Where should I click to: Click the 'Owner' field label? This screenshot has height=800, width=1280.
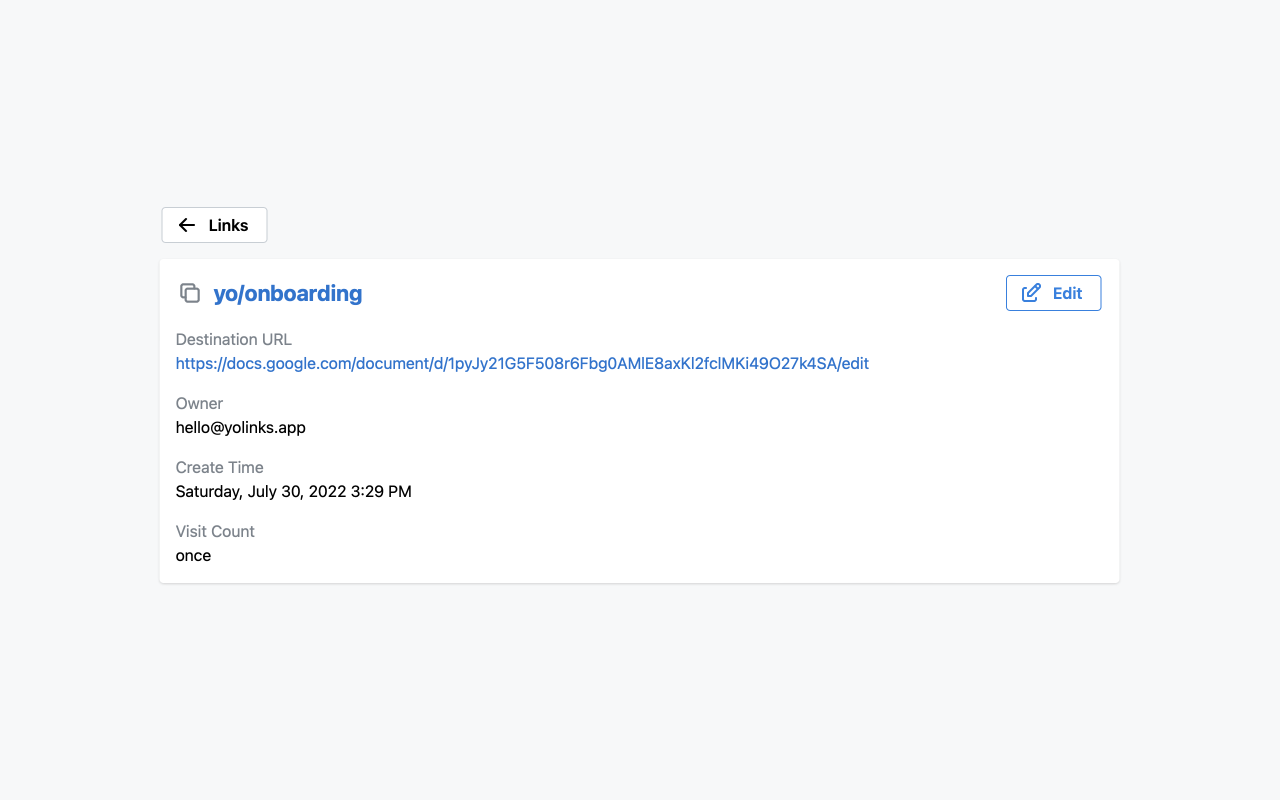pos(199,403)
